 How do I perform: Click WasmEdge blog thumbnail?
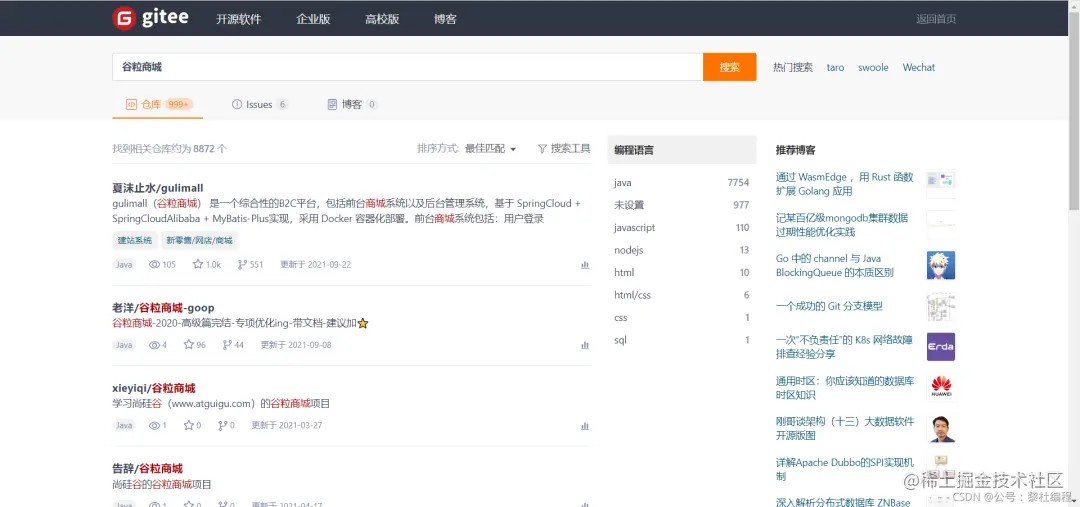pyautogui.click(x=941, y=184)
